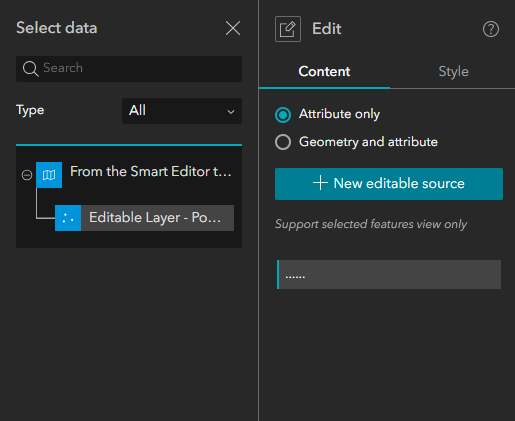Image resolution: width=515 pixels, height=421 pixels.
Task: Click the point layer icon
Action: tap(68, 218)
